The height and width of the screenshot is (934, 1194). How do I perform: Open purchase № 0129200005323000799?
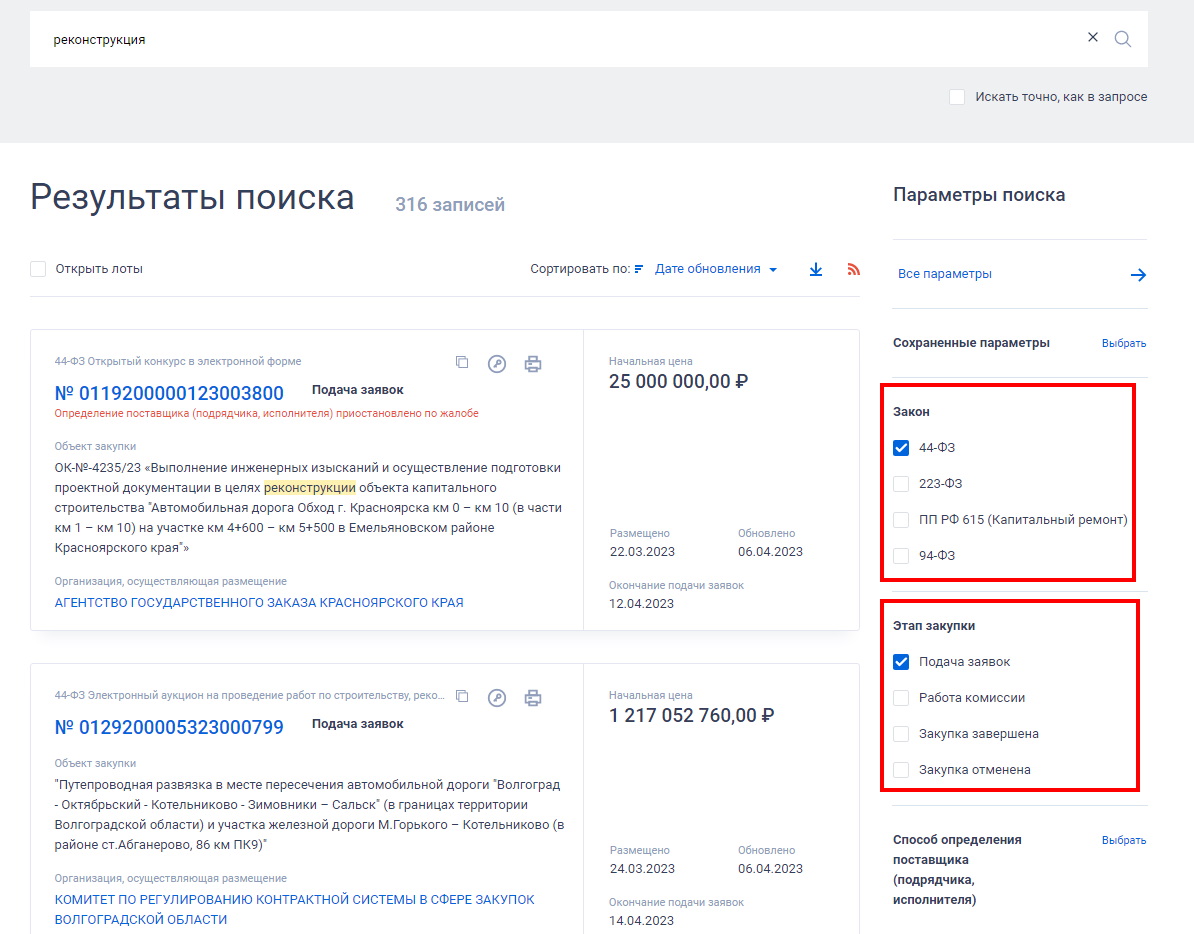[169, 728]
